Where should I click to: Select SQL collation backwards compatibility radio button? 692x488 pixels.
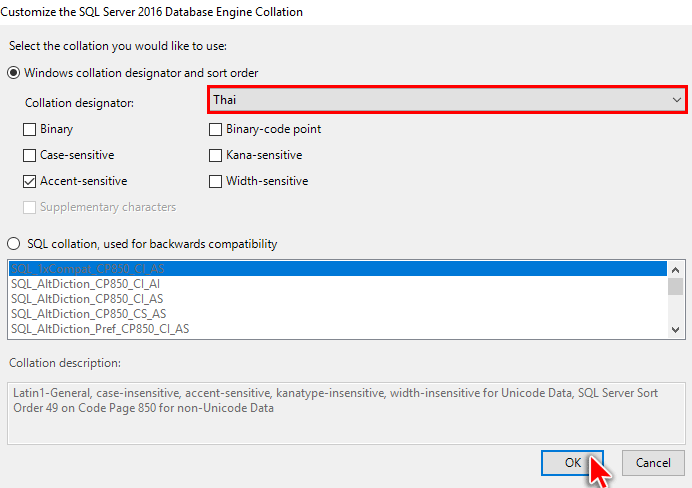click(14, 244)
